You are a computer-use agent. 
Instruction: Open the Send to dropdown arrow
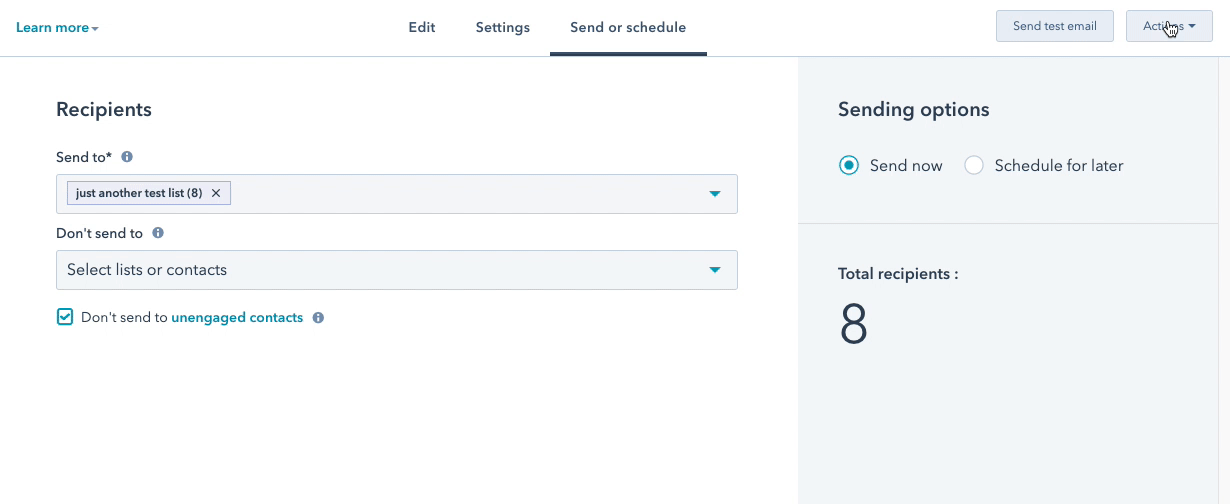pos(715,194)
